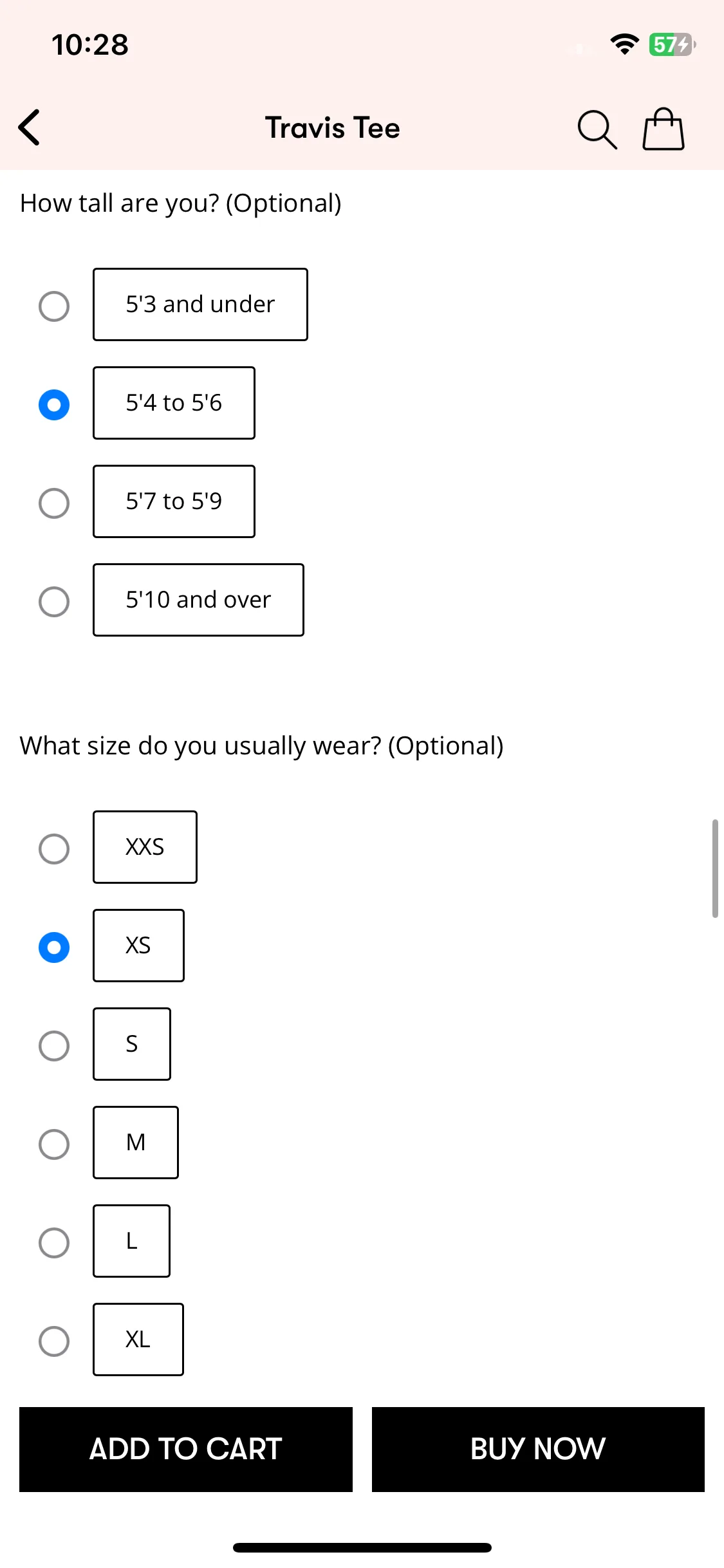Tap the XL size label box
The width and height of the screenshot is (724, 1568).
point(138,1339)
